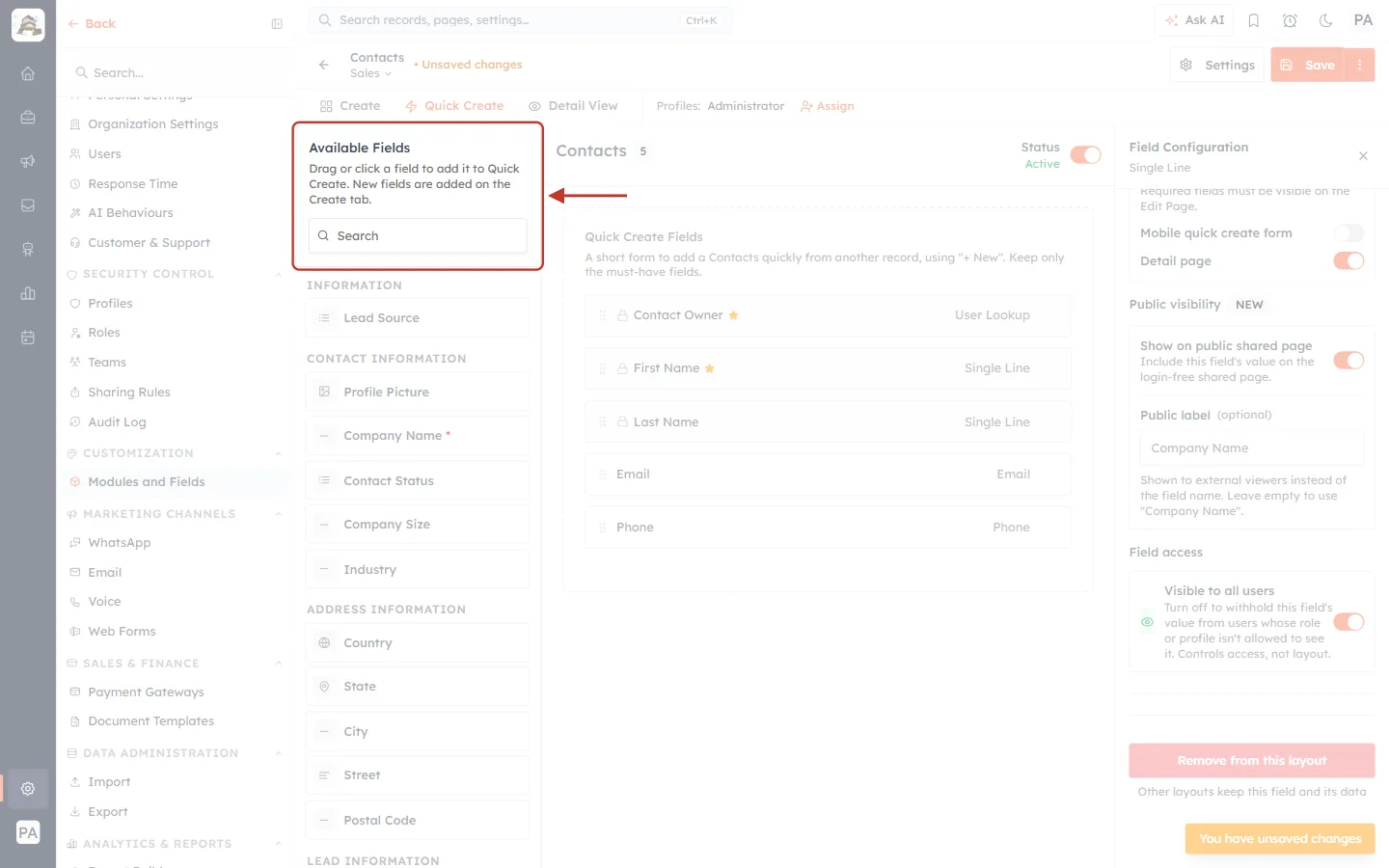Image resolution: width=1389 pixels, height=868 pixels.
Task: Enable the Mobile quick create form toggle
Action: (1348, 232)
